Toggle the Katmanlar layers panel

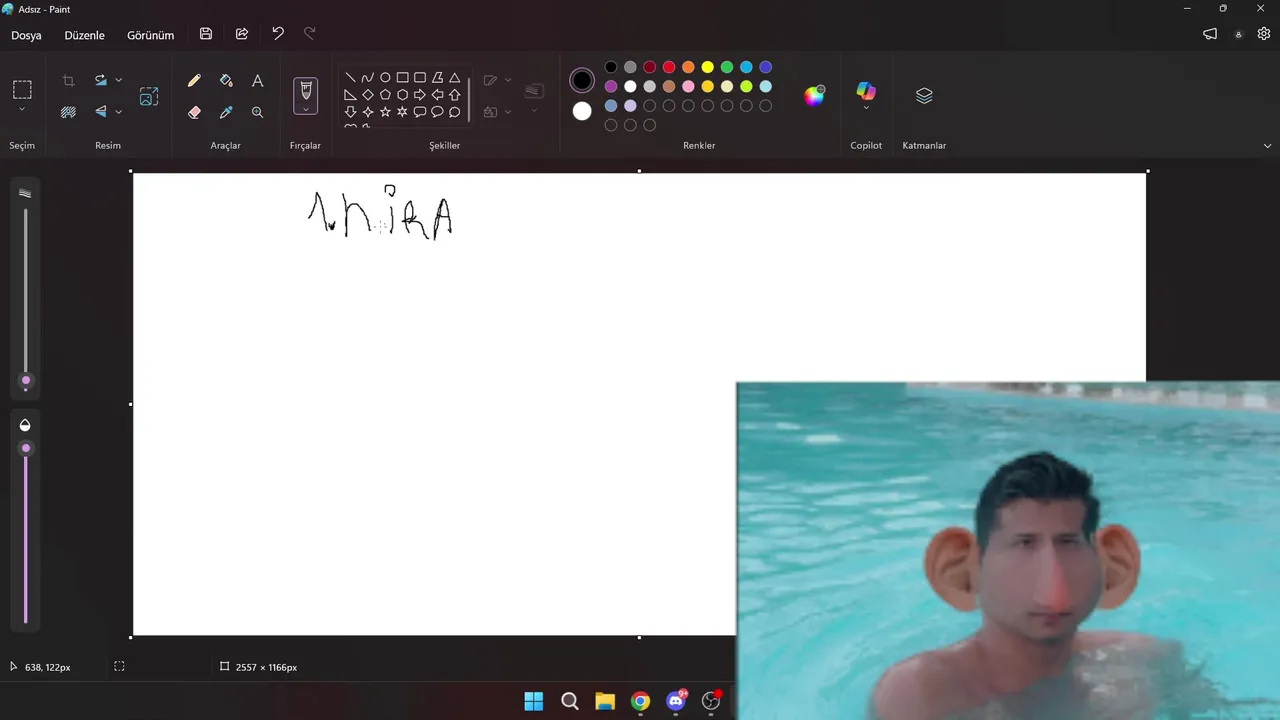point(924,95)
